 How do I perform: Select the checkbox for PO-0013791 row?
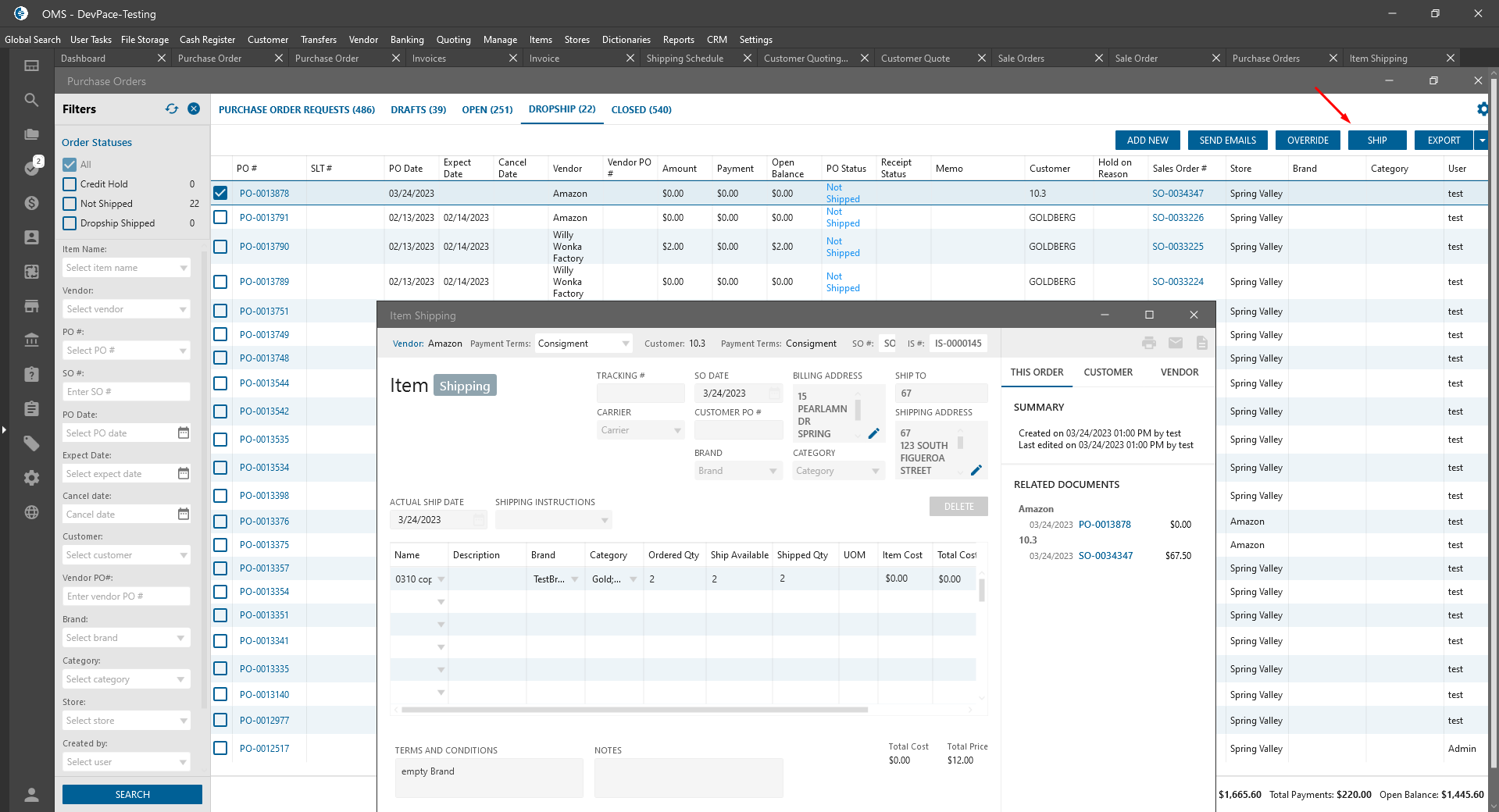point(220,217)
